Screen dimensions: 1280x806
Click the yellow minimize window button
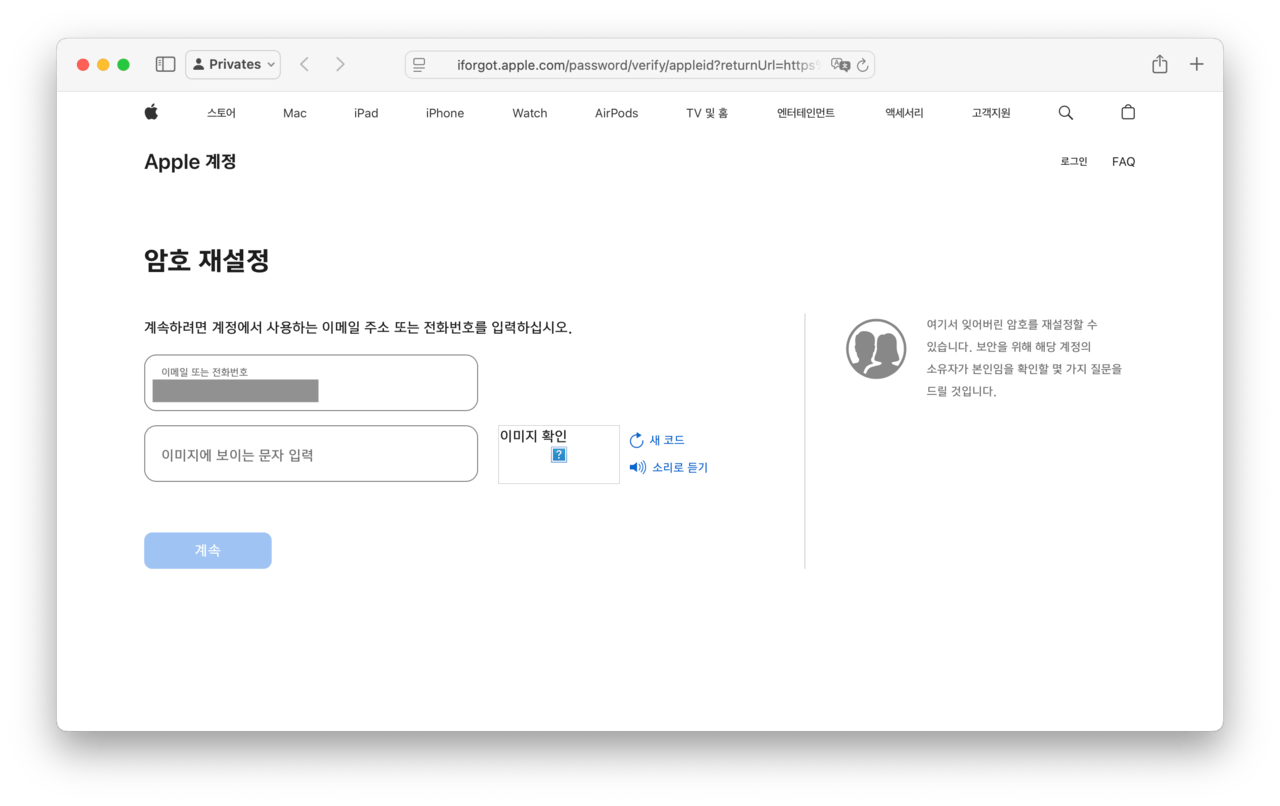pyautogui.click(x=103, y=64)
